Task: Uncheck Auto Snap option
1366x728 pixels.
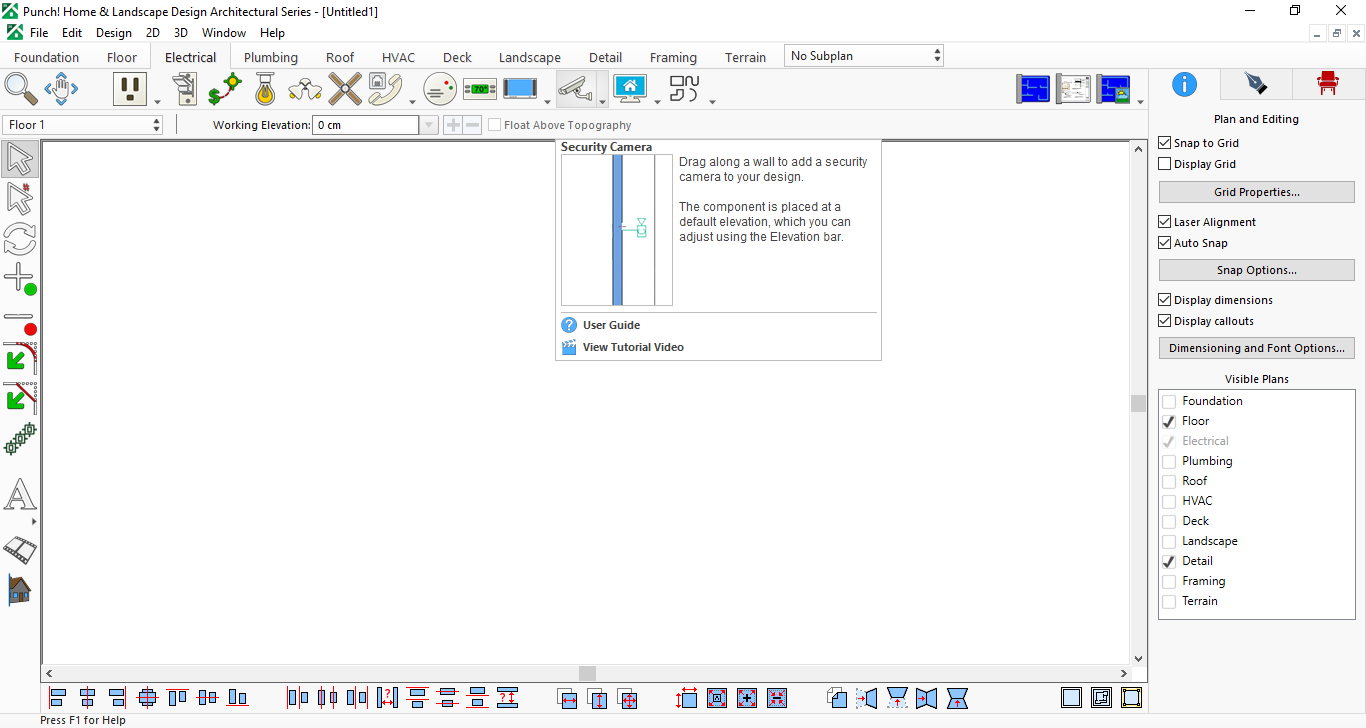Action: (1164, 243)
